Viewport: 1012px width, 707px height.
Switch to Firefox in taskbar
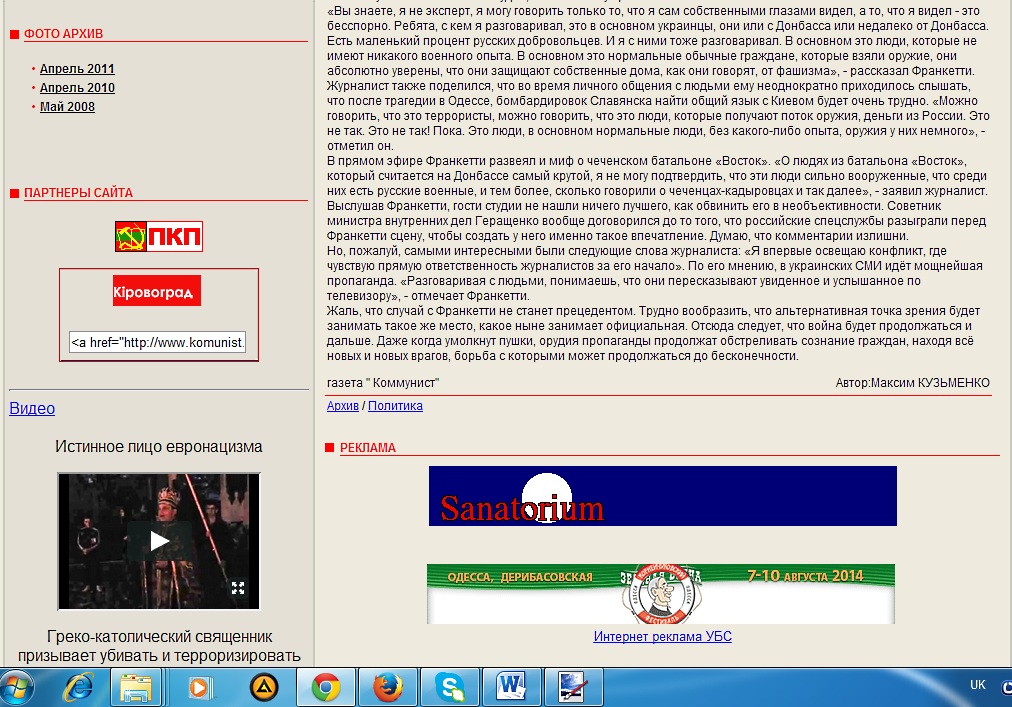coord(388,688)
